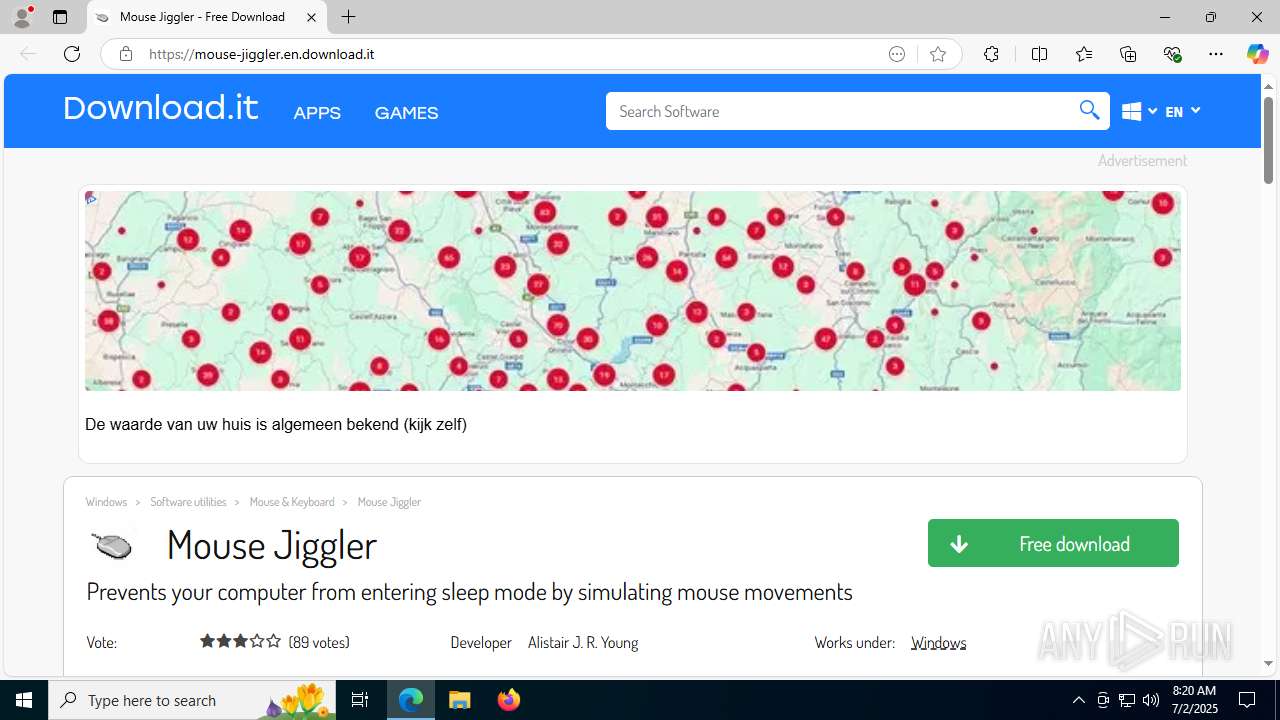Open Firefox on taskbar

pos(508,700)
